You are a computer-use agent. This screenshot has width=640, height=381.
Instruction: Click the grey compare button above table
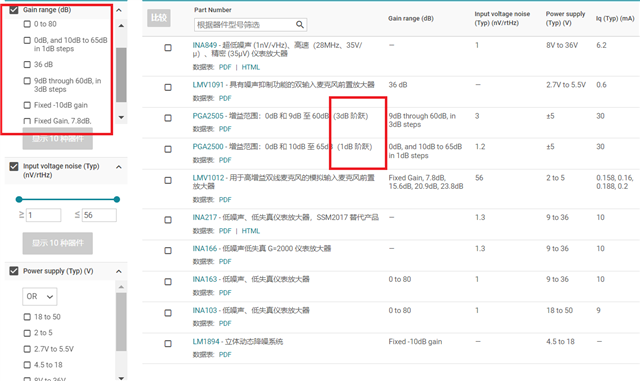(159, 18)
